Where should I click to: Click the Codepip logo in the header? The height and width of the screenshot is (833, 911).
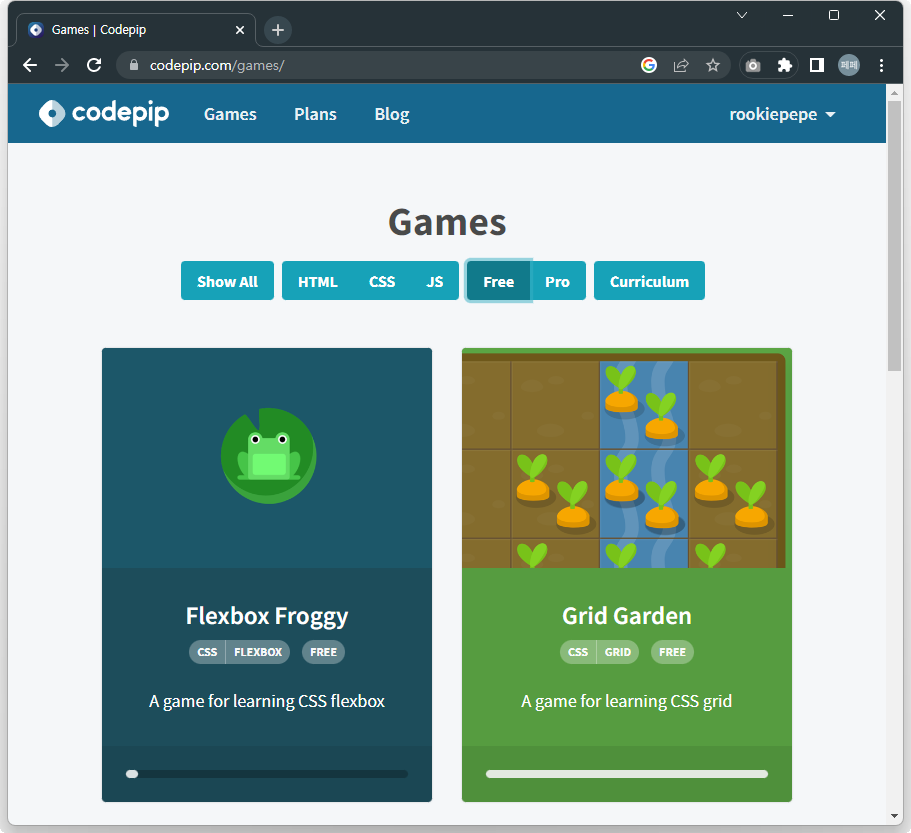[104, 113]
